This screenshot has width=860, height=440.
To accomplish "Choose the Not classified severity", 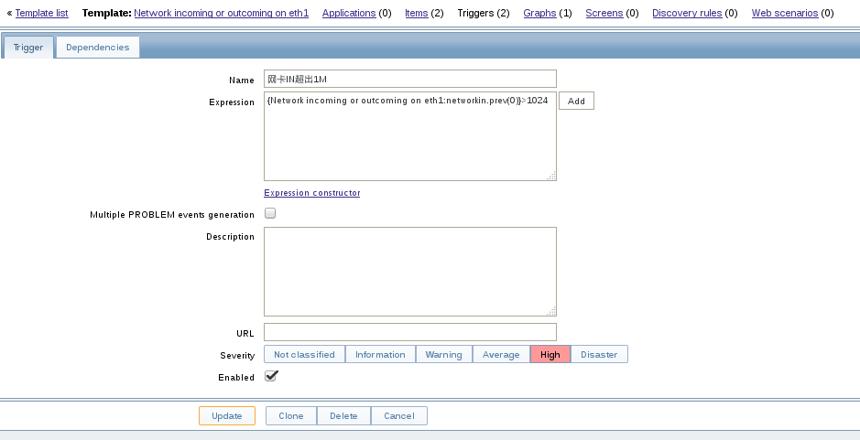I will [304, 354].
